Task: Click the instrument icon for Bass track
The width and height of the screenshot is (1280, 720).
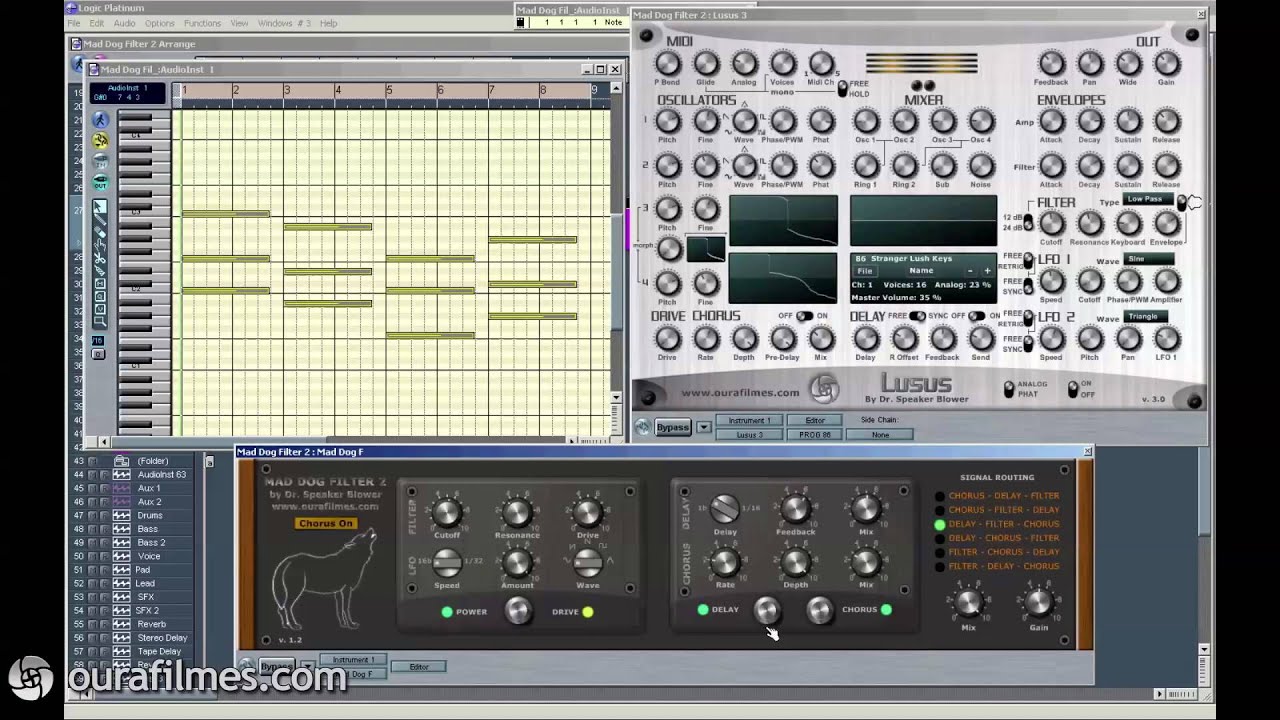Action: [121, 529]
